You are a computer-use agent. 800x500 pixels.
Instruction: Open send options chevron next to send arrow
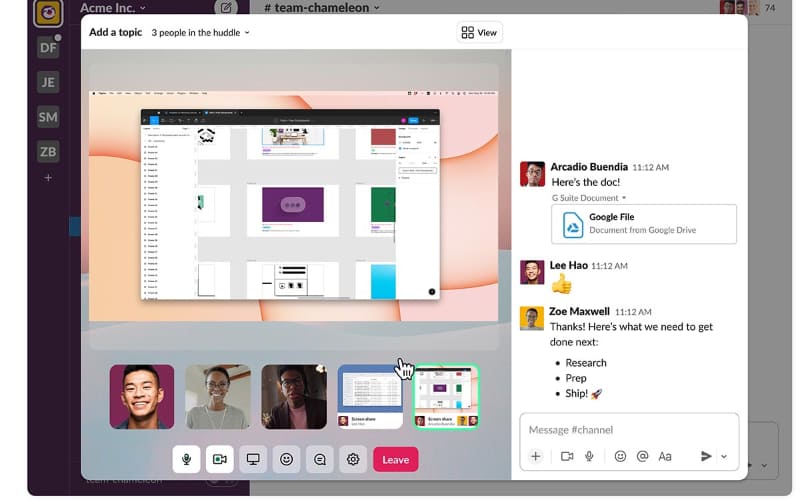(724, 457)
